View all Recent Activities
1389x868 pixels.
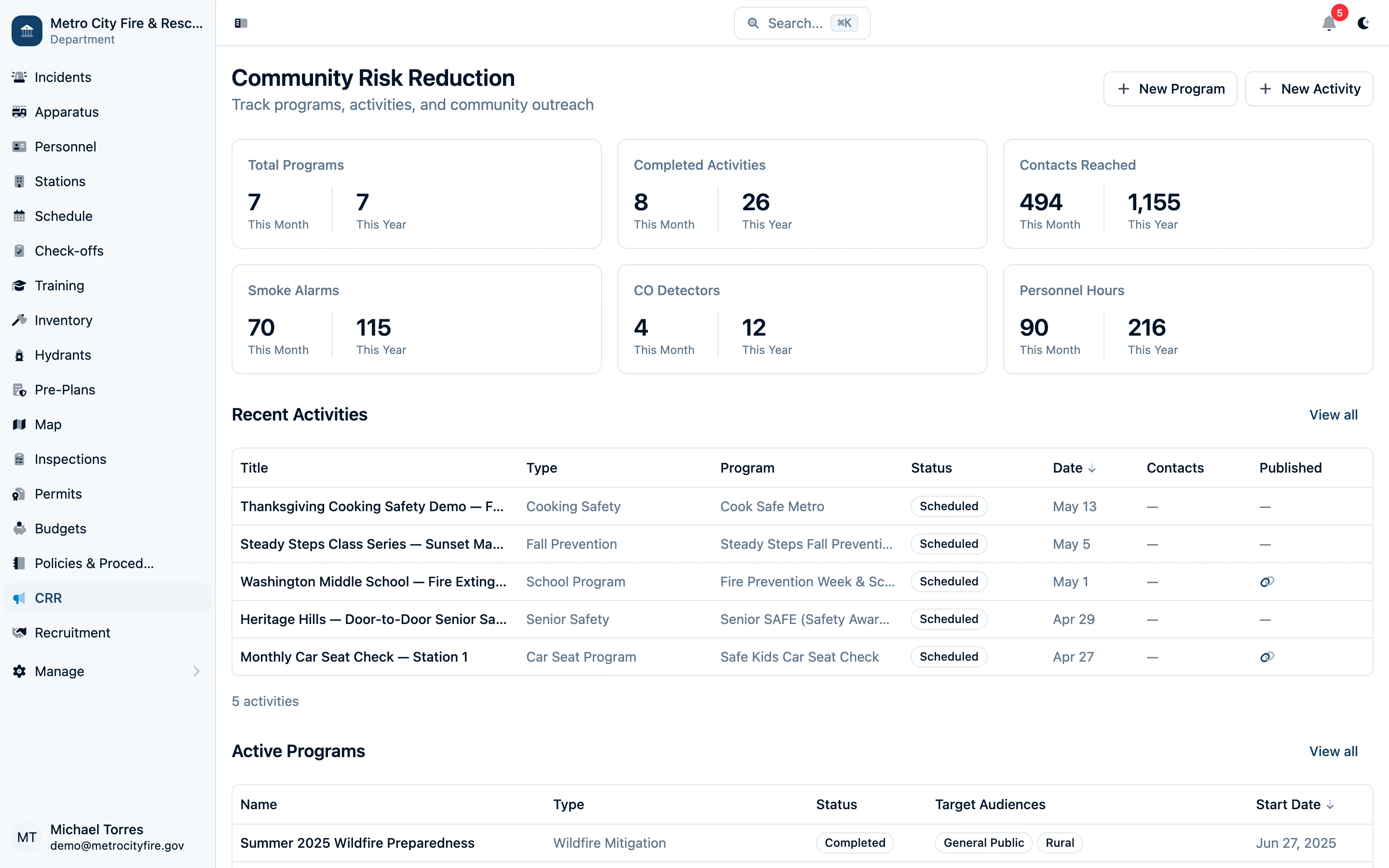pyautogui.click(x=1333, y=415)
